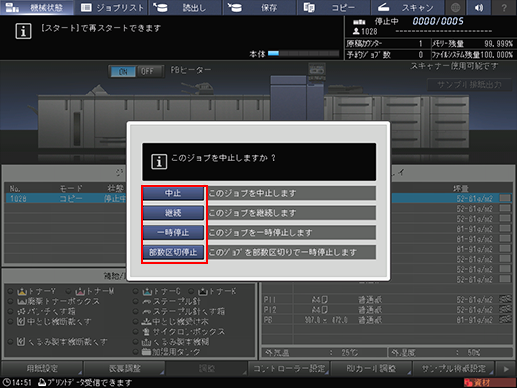
Task: Click the サンプル排紙出力 button
Action: (469, 85)
